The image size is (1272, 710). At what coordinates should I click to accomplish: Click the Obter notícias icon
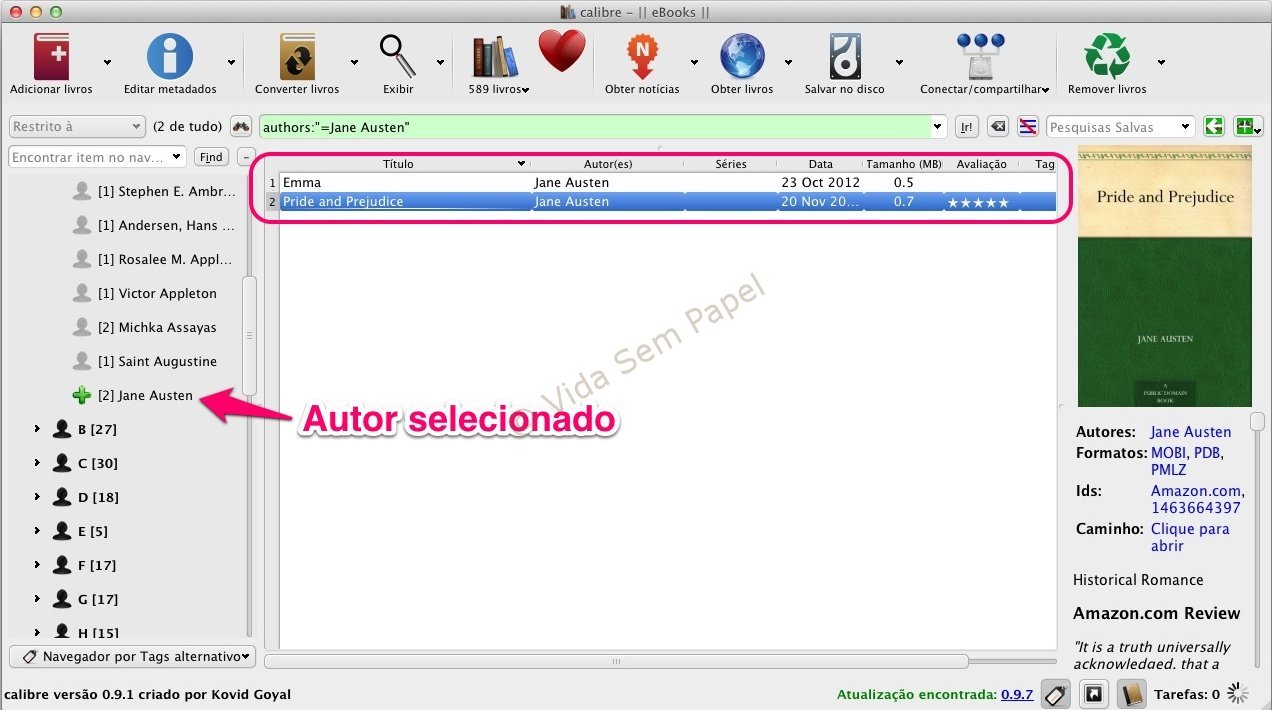coord(642,56)
